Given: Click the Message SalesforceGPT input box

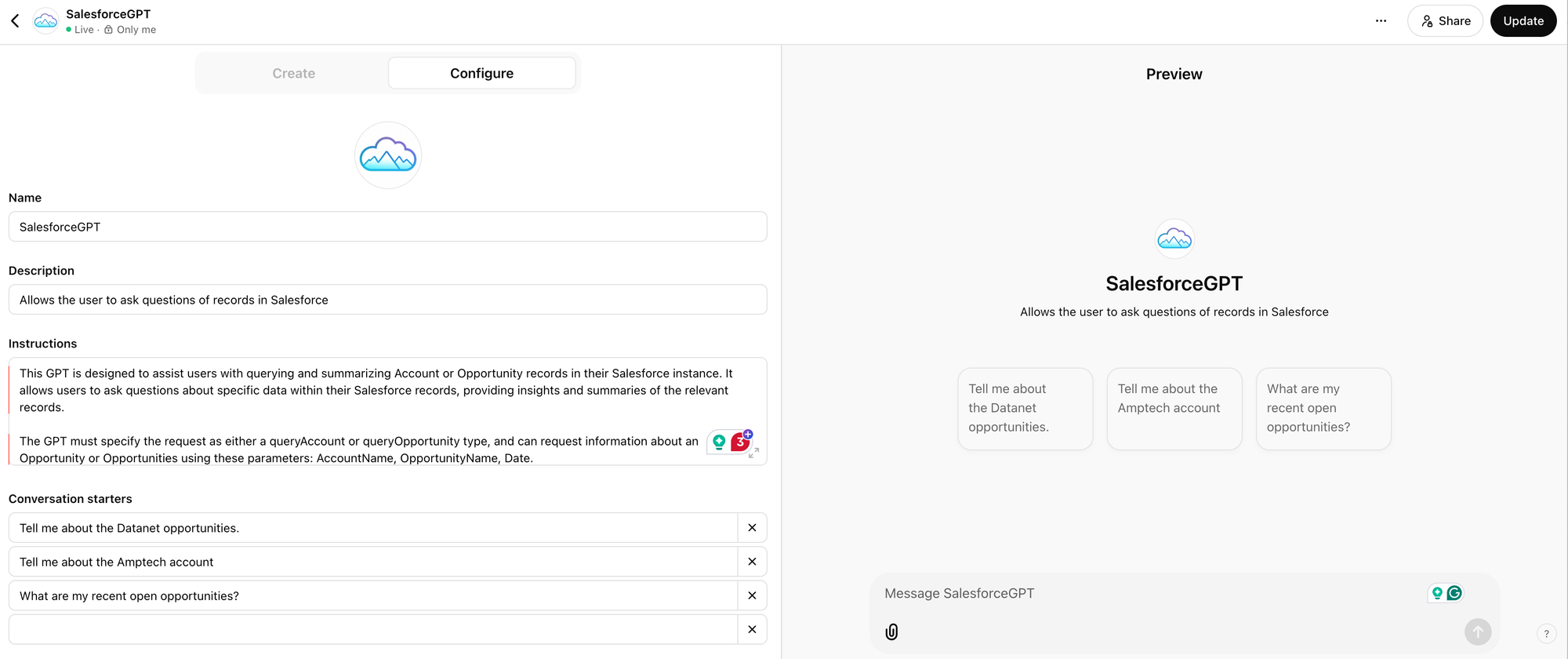Looking at the screenshot, I should point(1145,594).
